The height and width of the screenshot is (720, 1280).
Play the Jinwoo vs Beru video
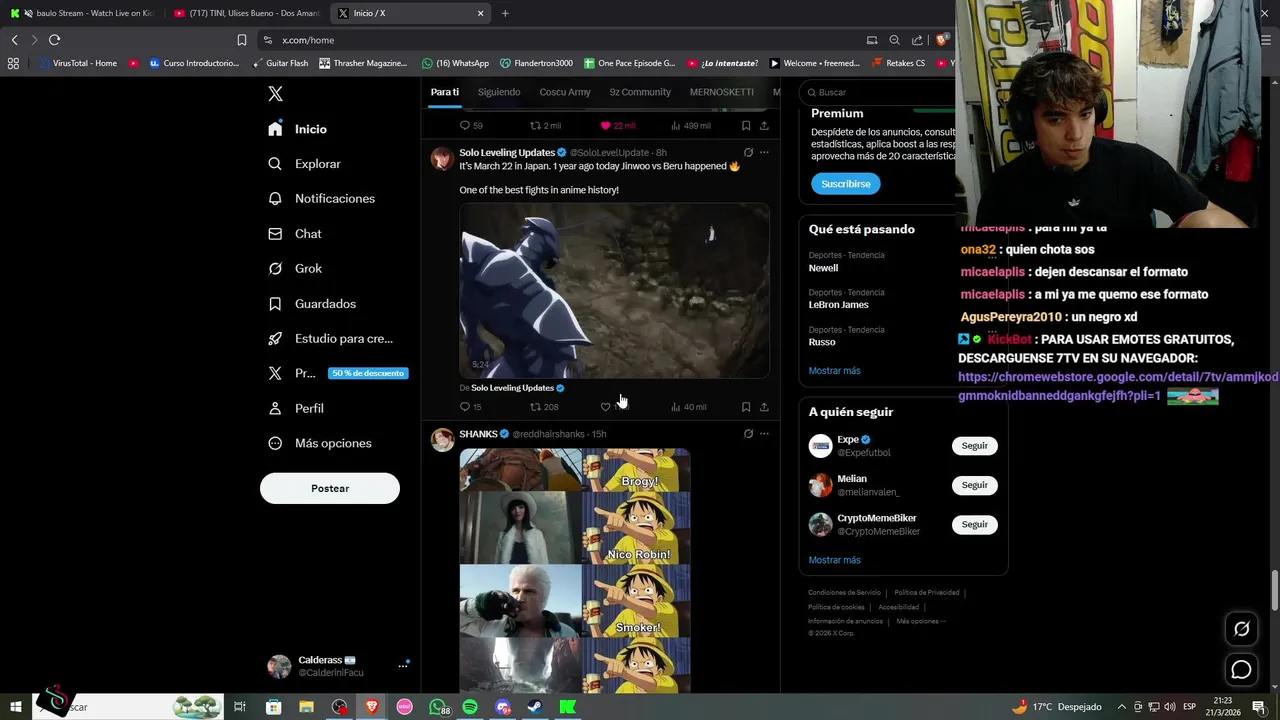[x=614, y=291]
